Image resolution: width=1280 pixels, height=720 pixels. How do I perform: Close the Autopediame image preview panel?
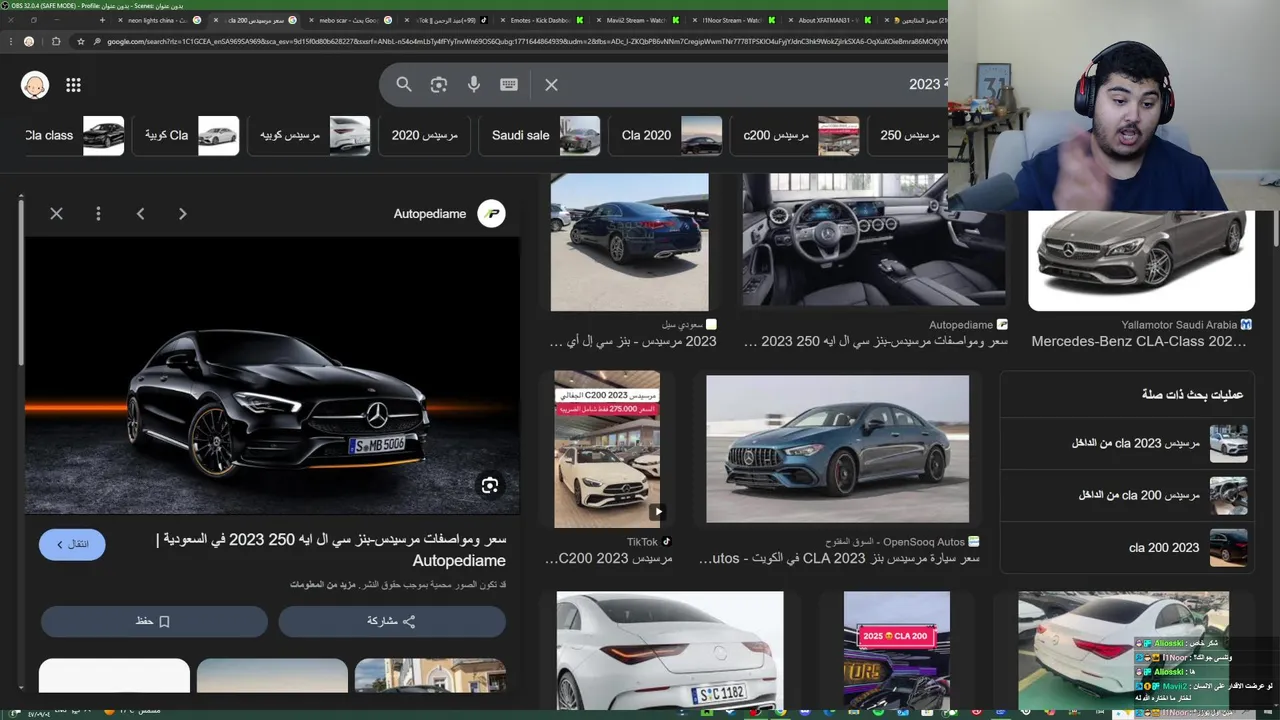(56, 213)
